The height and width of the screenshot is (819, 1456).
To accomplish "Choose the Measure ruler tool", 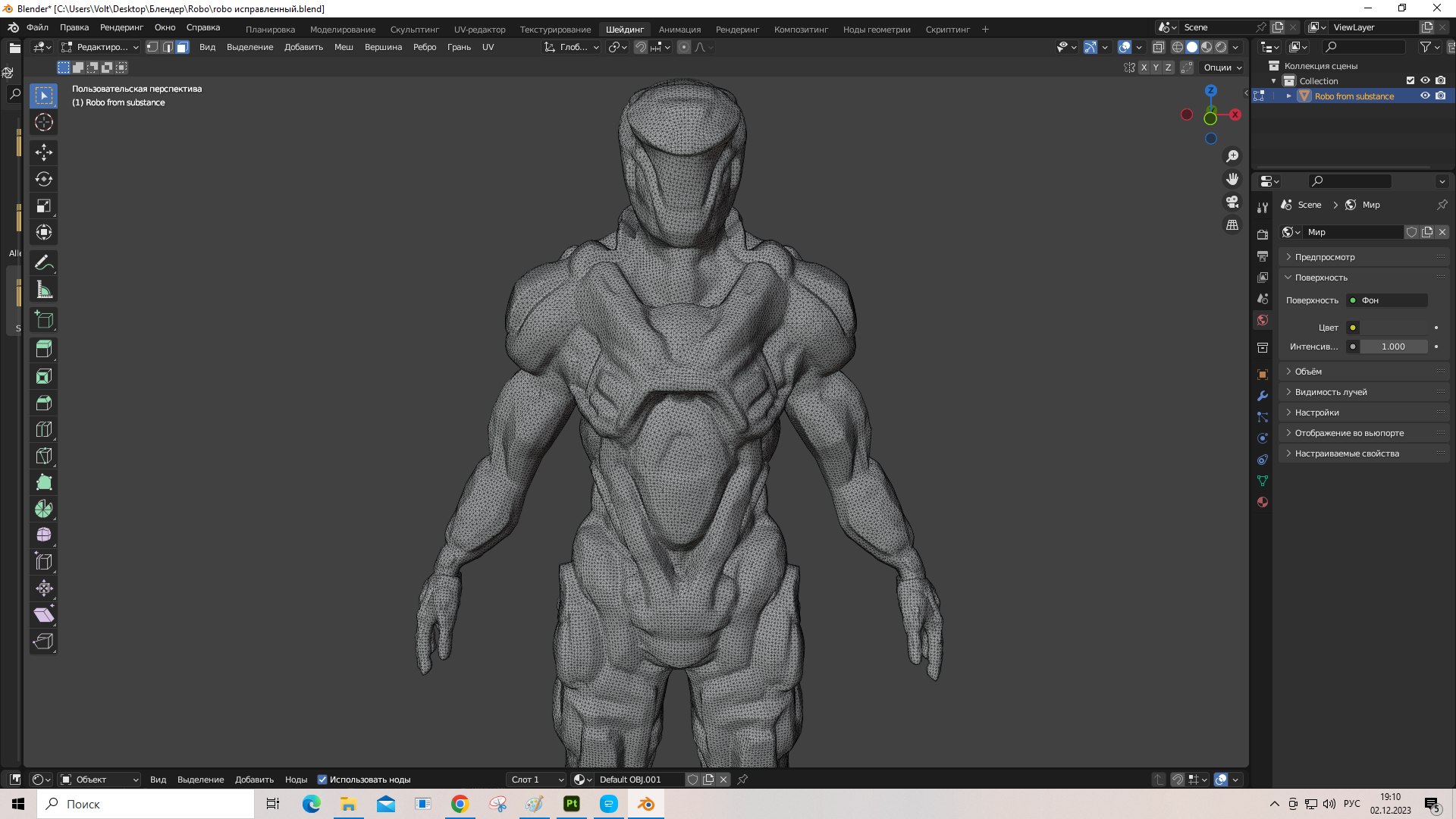I will click(44, 289).
